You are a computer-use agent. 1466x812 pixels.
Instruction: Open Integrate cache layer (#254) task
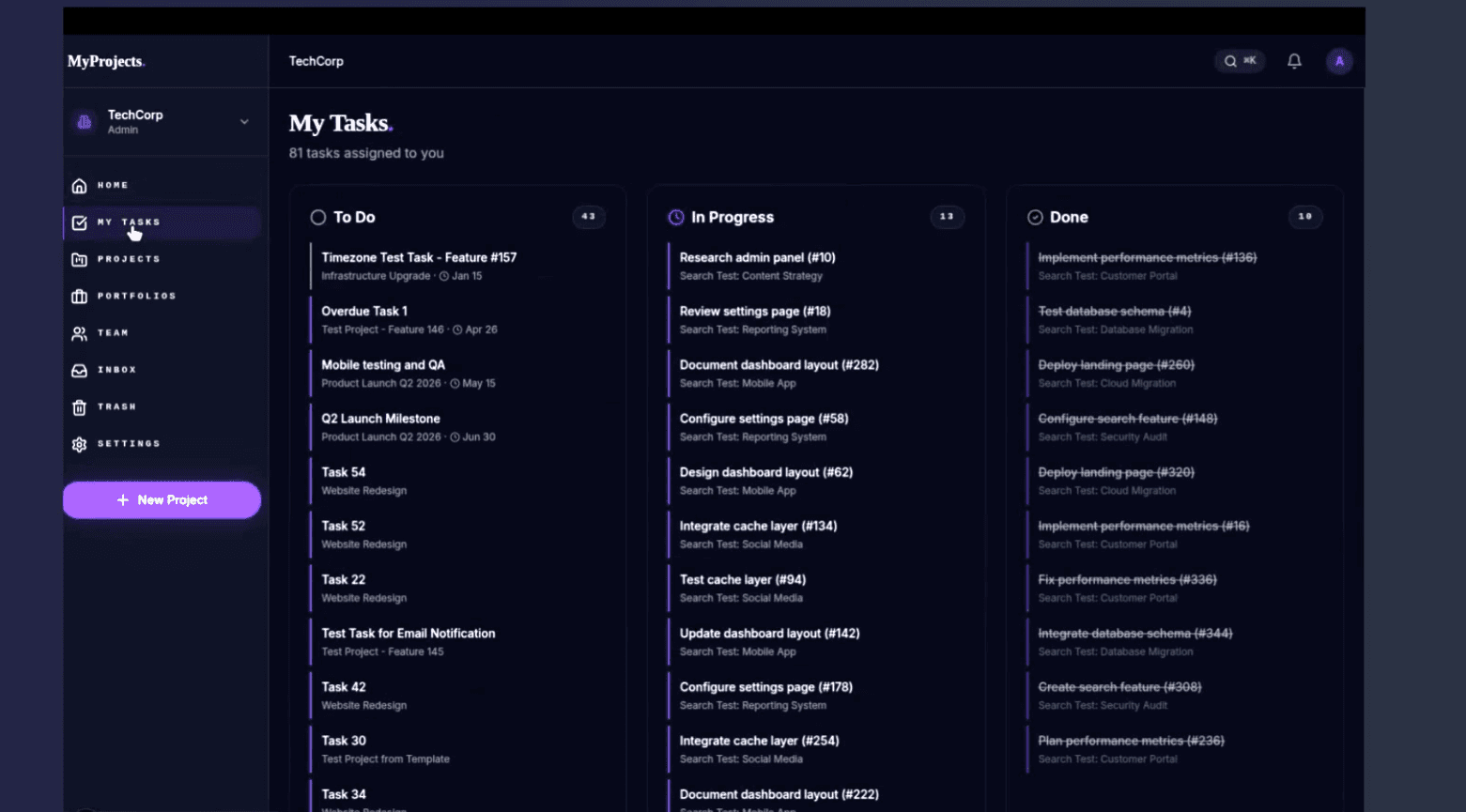[816, 749]
